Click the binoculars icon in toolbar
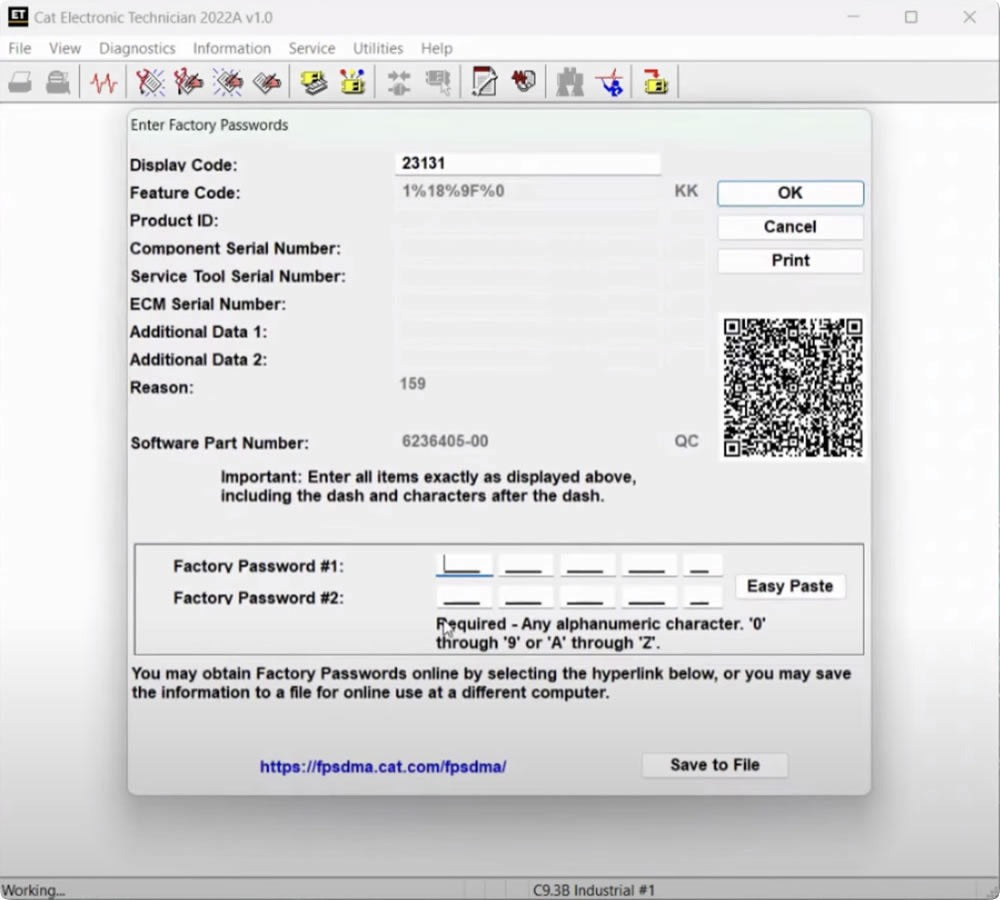The height and width of the screenshot is (900, 1000). pyautogui.click(x=569, y=82)
